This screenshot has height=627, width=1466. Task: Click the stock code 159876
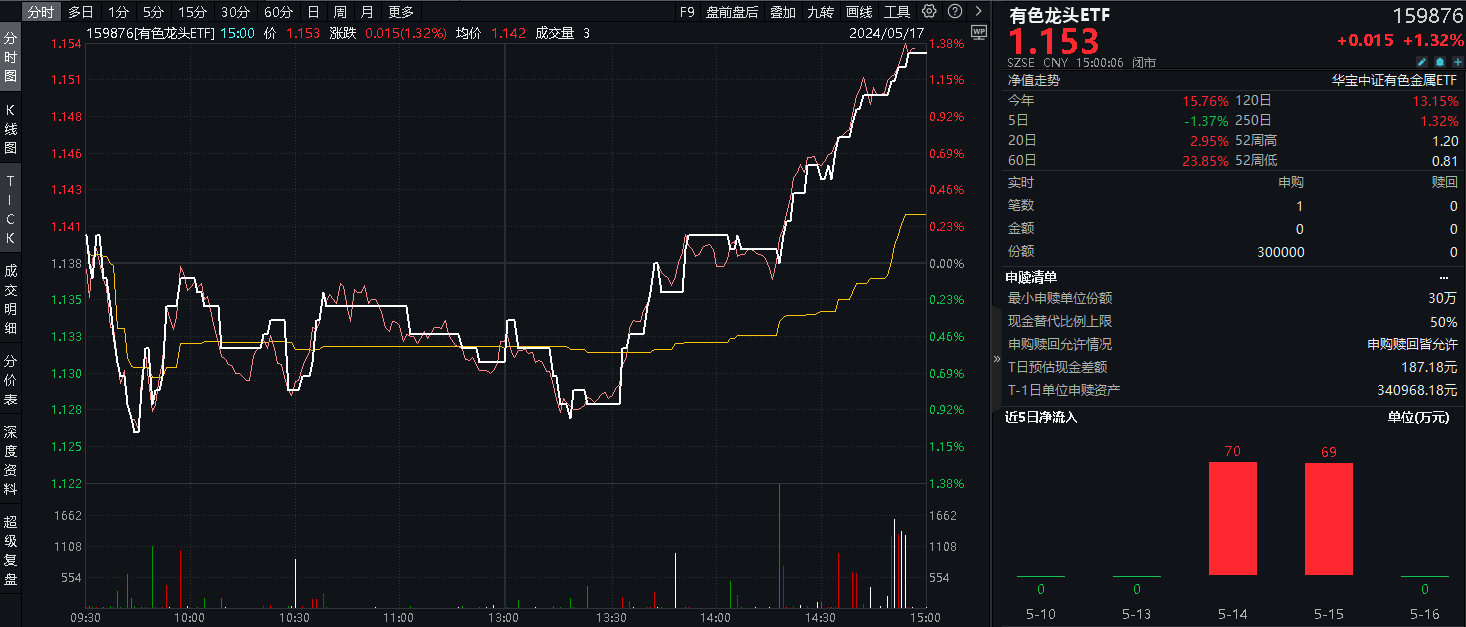click(1426, 16)
